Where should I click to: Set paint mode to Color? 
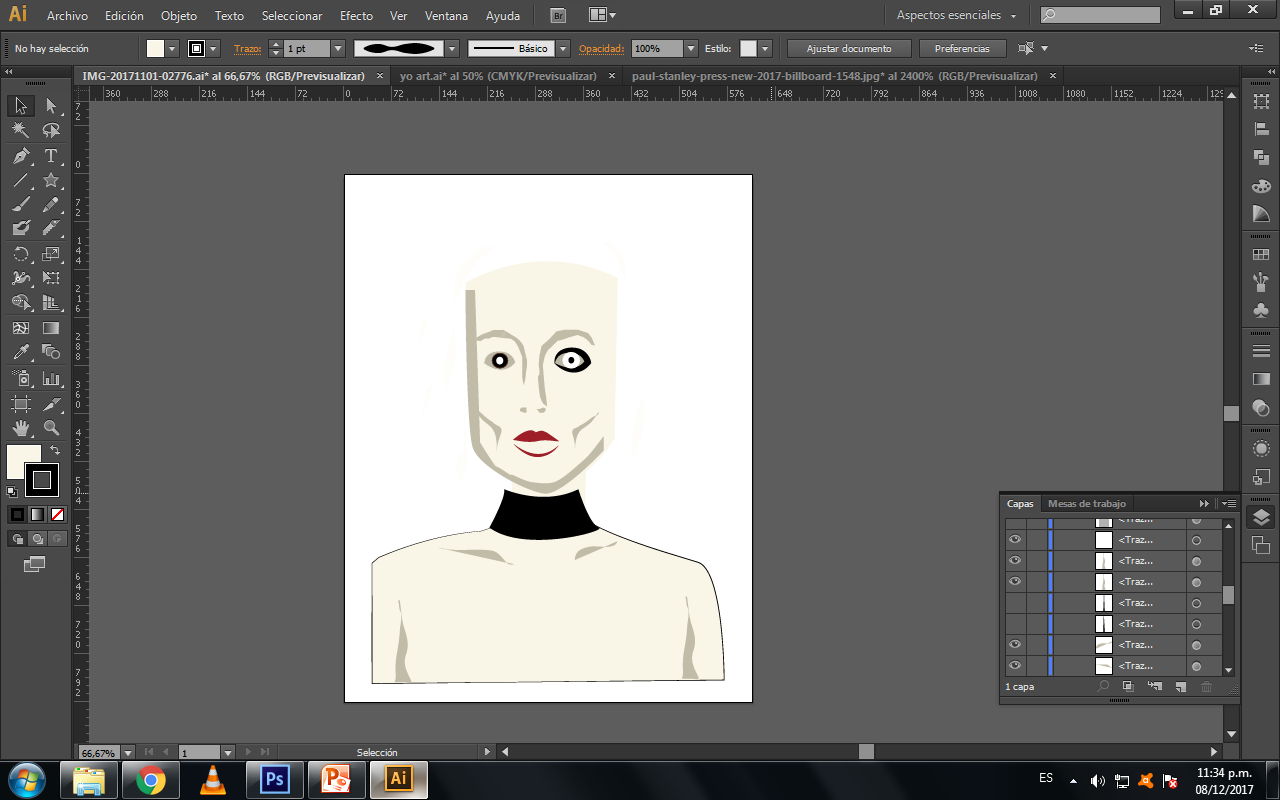[17, 514]
